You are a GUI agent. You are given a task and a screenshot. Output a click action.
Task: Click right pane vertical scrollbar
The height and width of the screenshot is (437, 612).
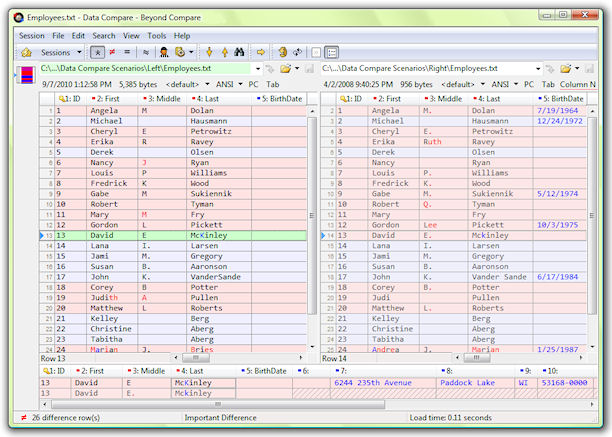(592, 229)
